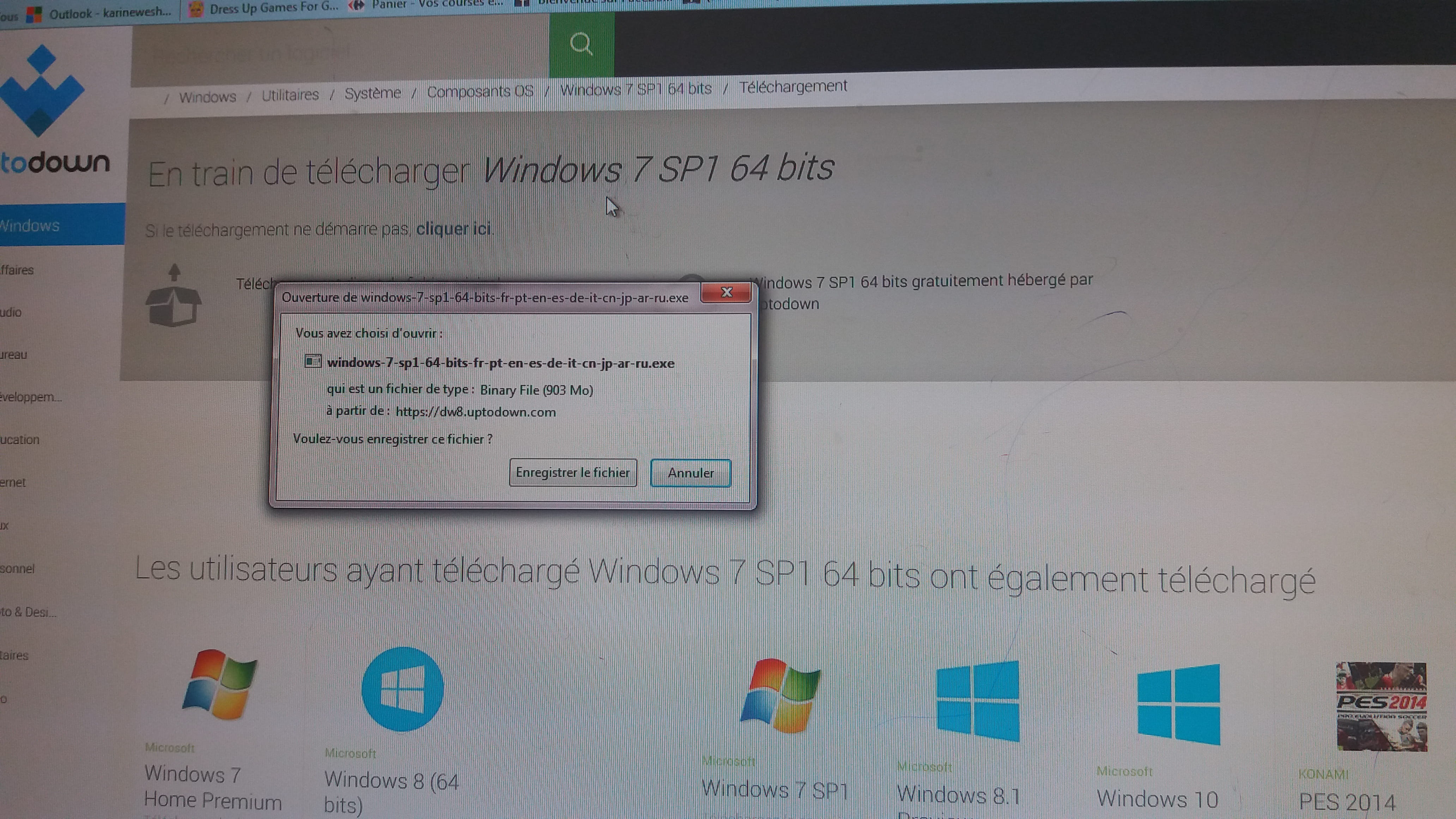Click the Windows 10 title text
The image size is (1456, 819).
1158,799
